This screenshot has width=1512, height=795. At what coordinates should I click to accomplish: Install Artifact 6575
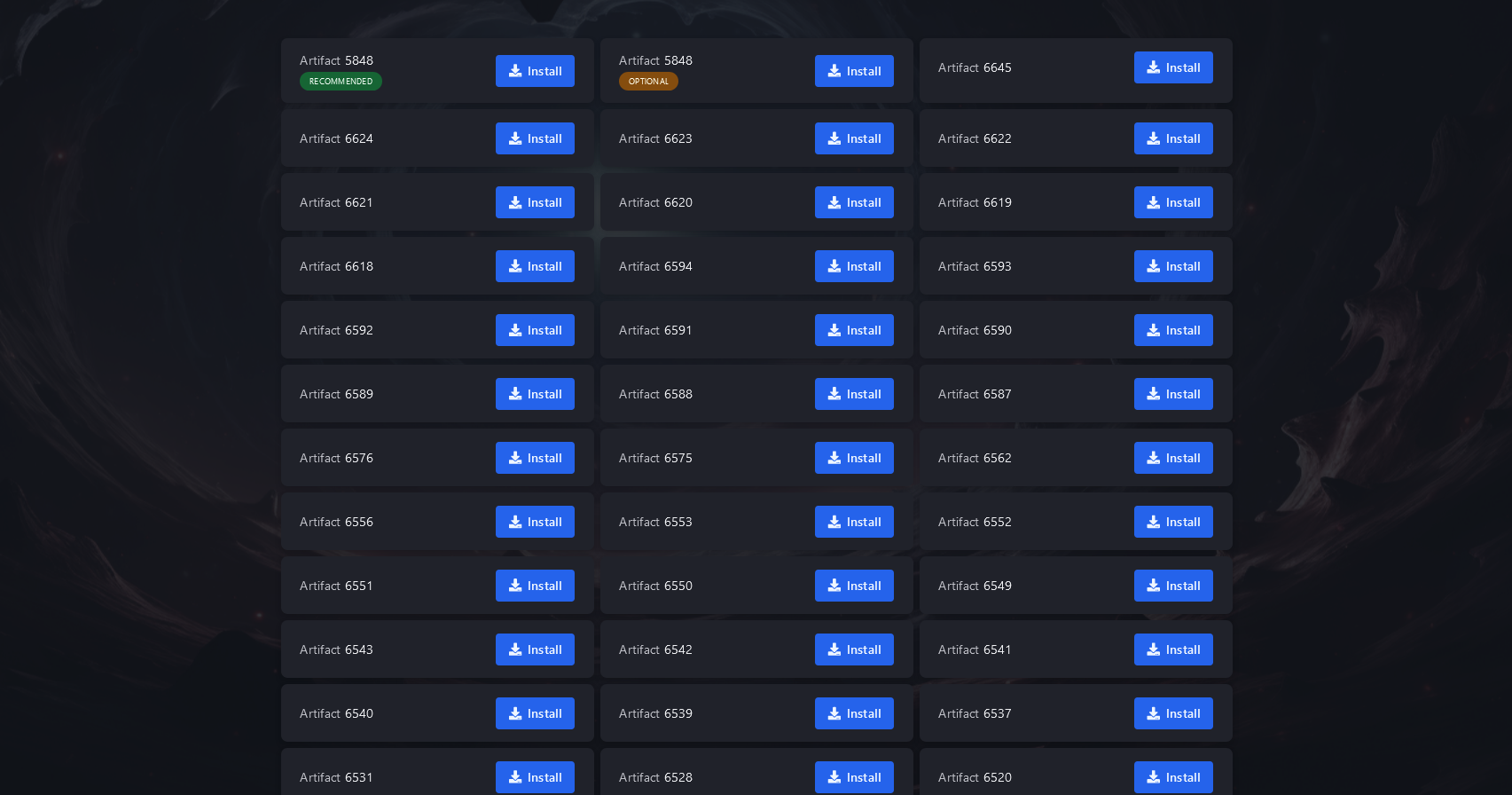click(x=854, y=458)
